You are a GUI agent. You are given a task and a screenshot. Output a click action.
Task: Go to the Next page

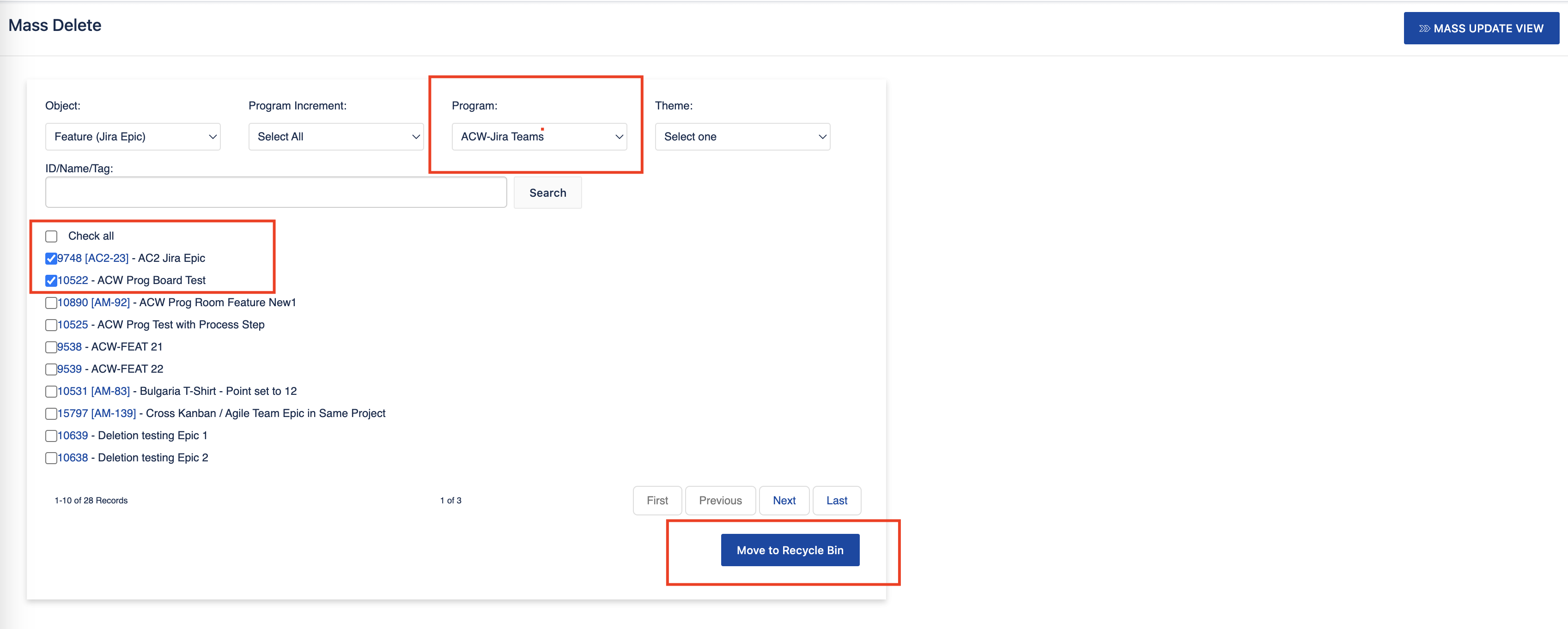point(784,500)
